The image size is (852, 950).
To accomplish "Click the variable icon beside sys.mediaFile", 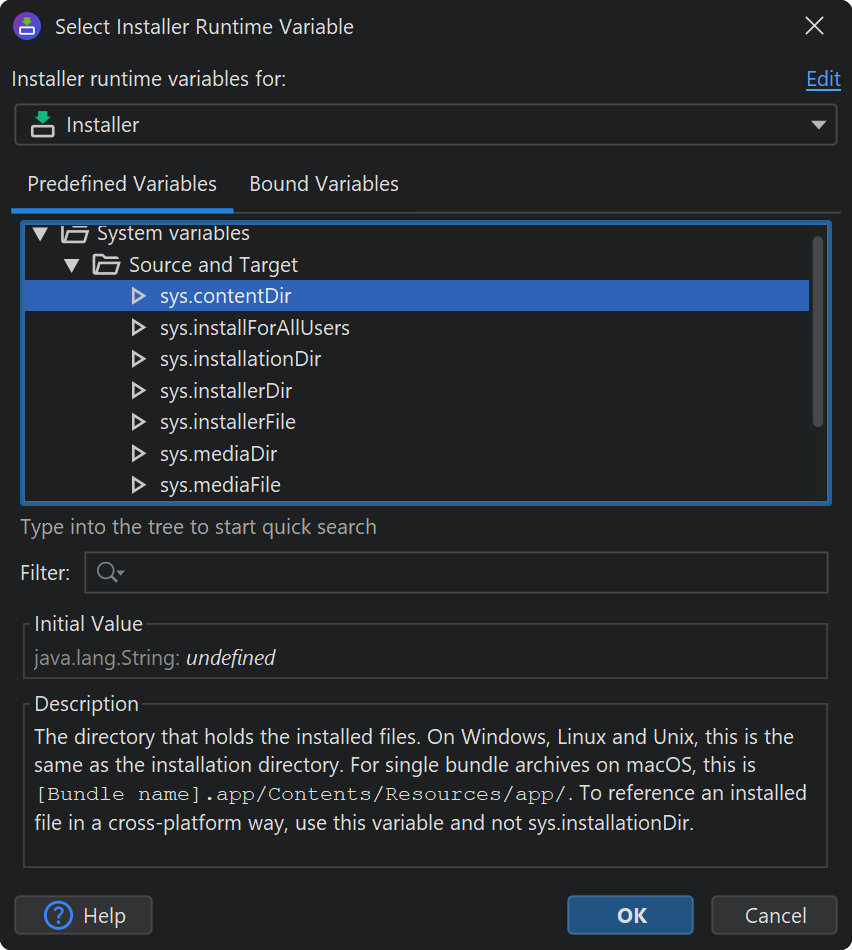I will (139, 485).
